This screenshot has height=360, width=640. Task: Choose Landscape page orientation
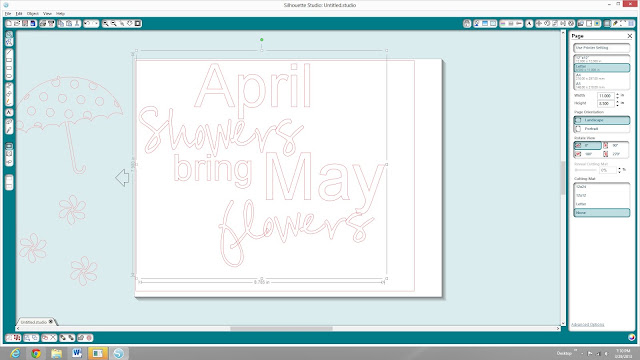pyautogui.click(x=602, y=120)
